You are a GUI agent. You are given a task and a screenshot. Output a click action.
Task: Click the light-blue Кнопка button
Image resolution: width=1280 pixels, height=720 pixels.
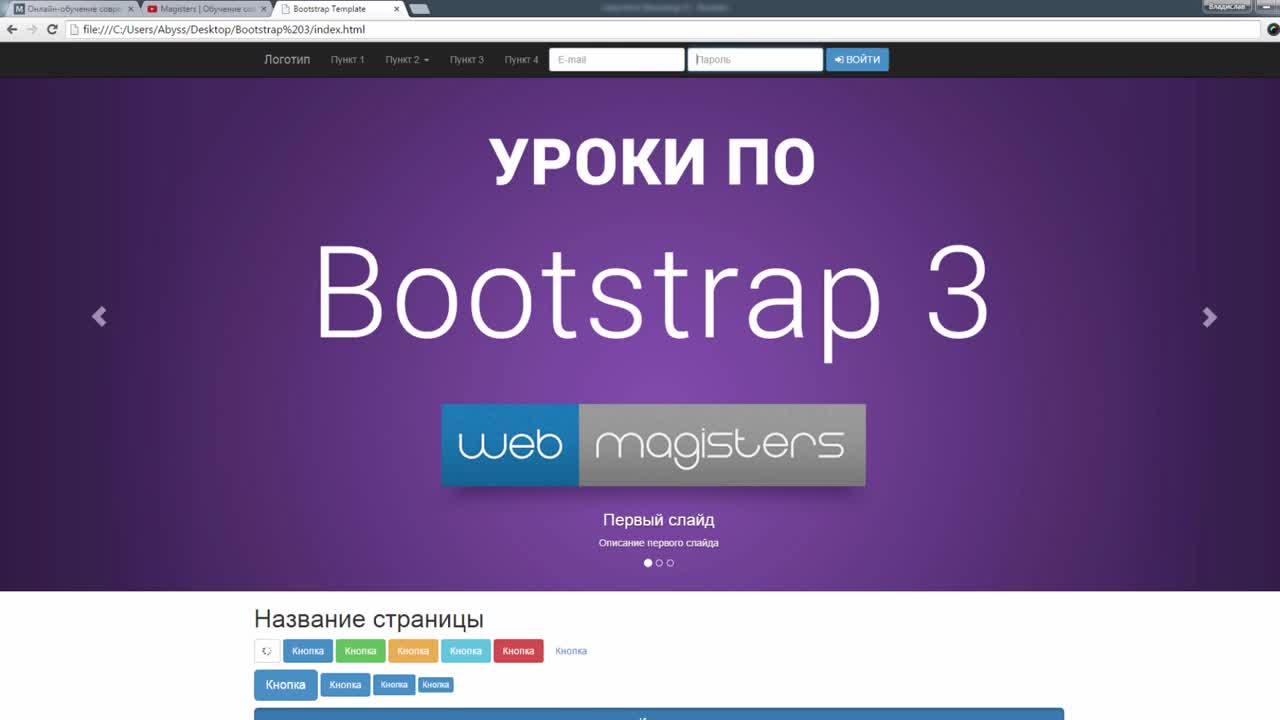[x=466, y=651]
